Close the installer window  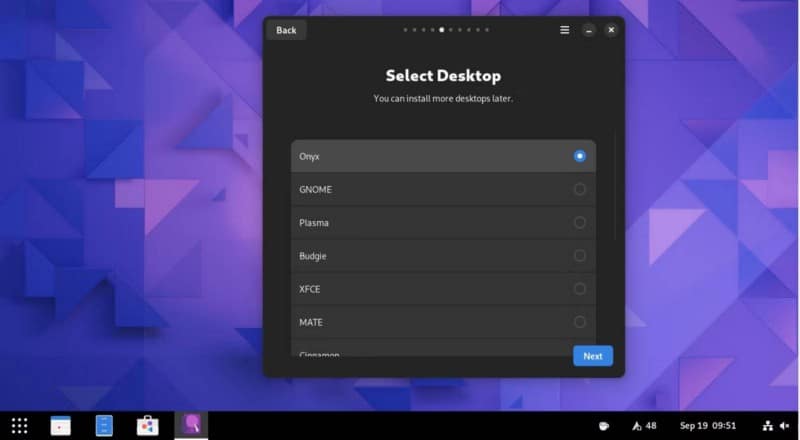pos(611,30)
